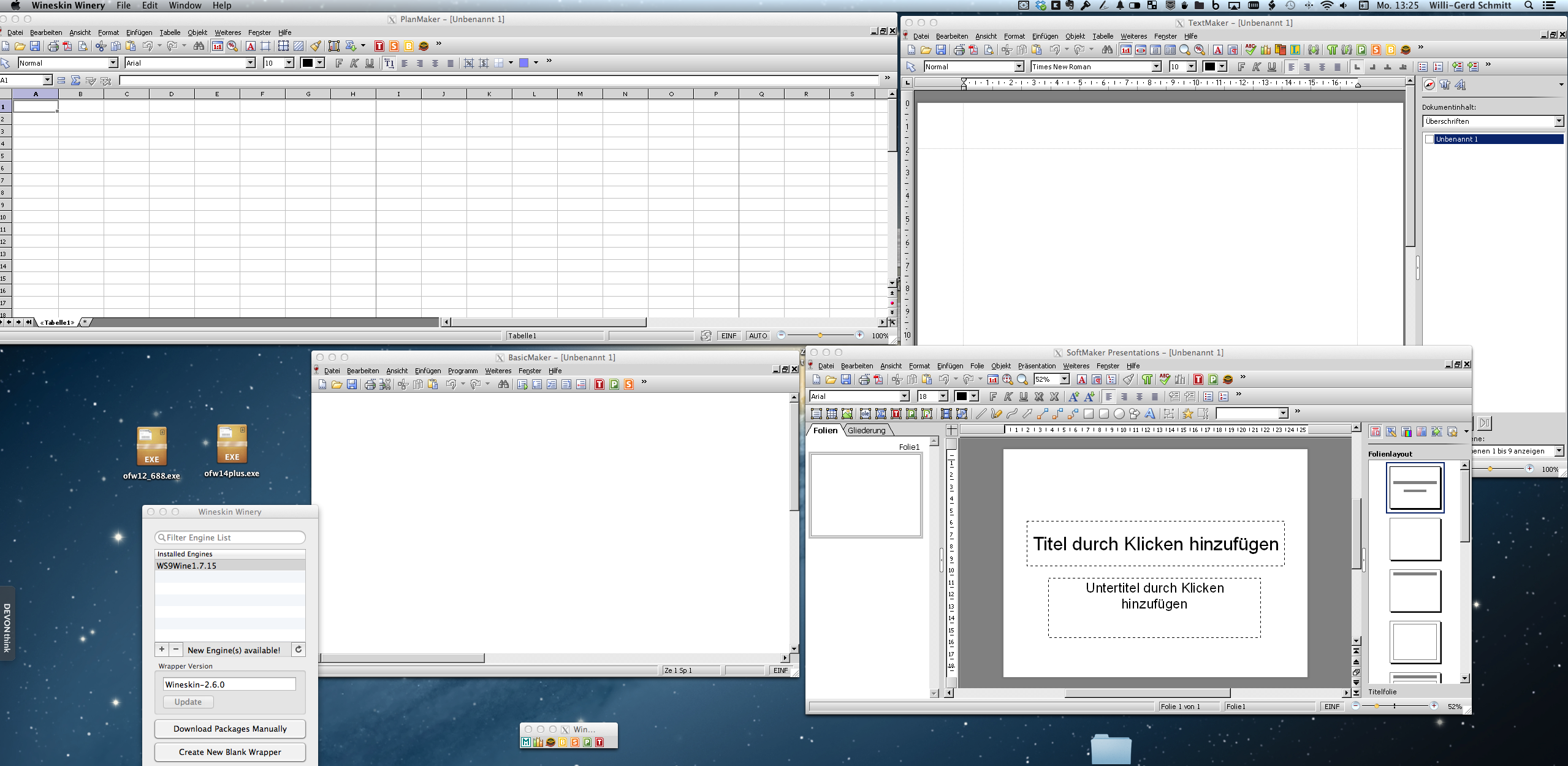Screen dimensions: 1568x766
Task: Select the rectangle shape tool in Presentations
Action: (1089, 414)
